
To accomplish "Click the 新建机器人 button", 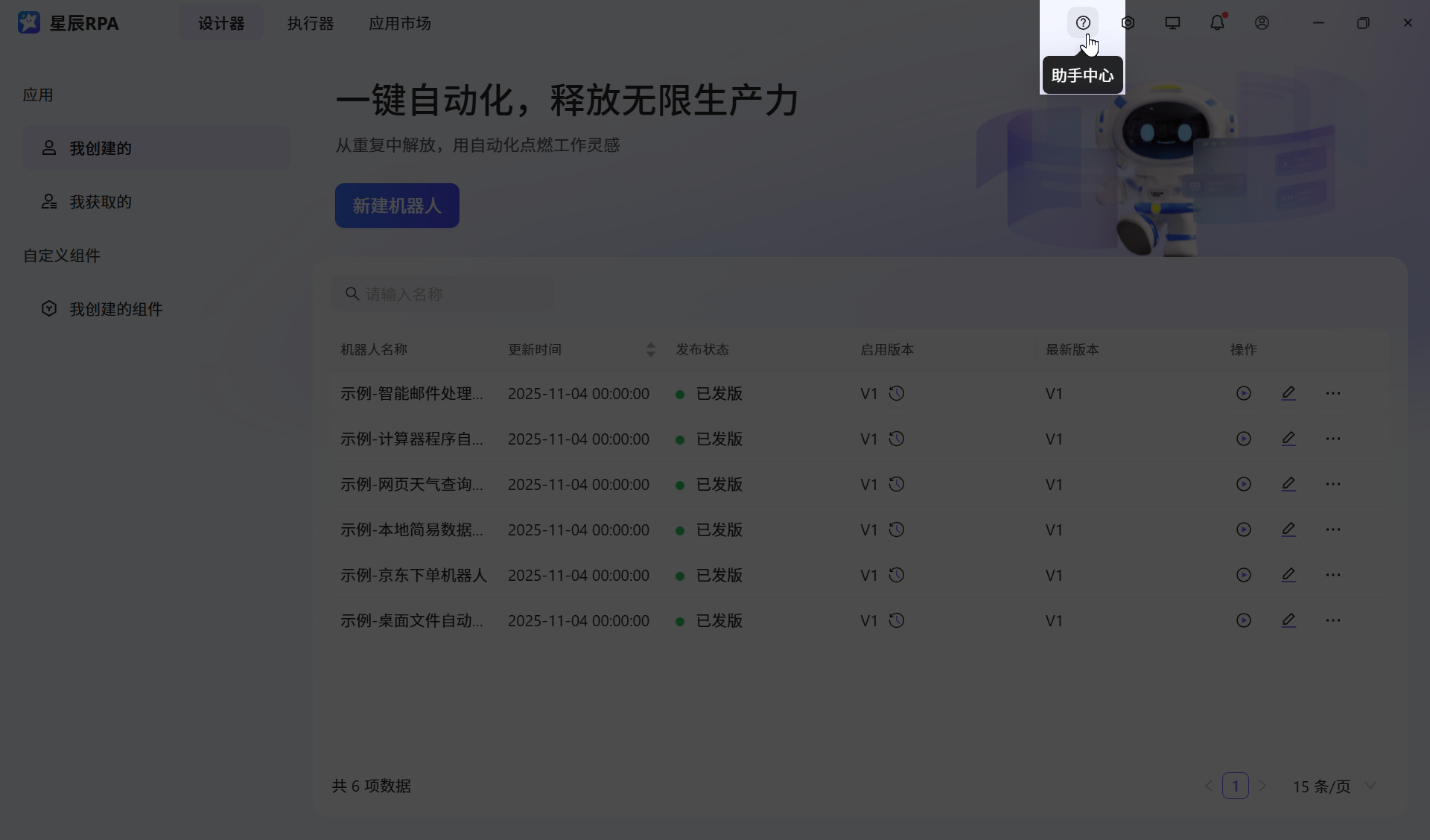I will click(x=397, y=206).
